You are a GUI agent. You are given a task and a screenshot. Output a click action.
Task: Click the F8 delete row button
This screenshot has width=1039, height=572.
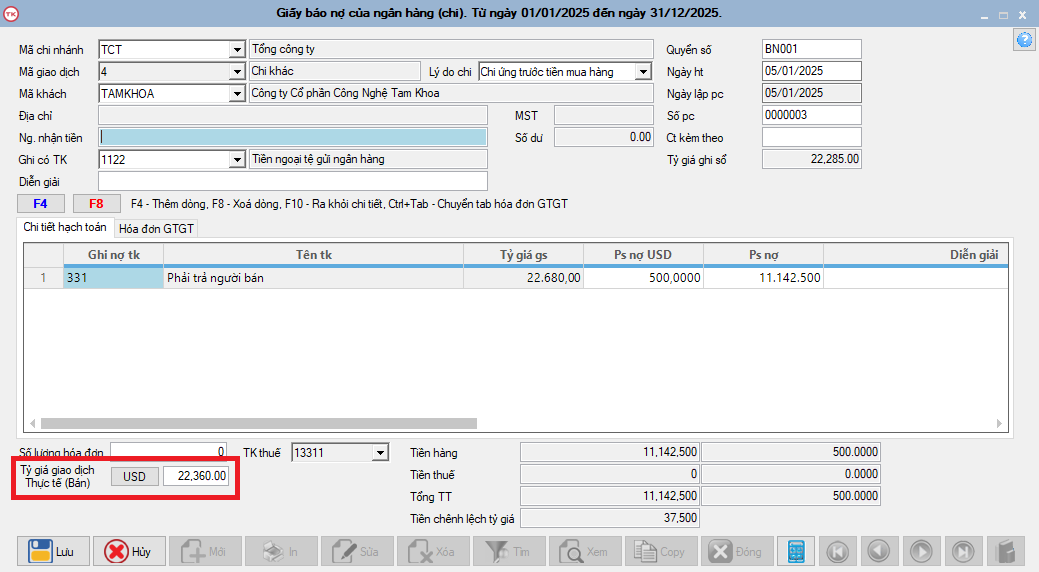pyautogui.click(x=96, y=204)
